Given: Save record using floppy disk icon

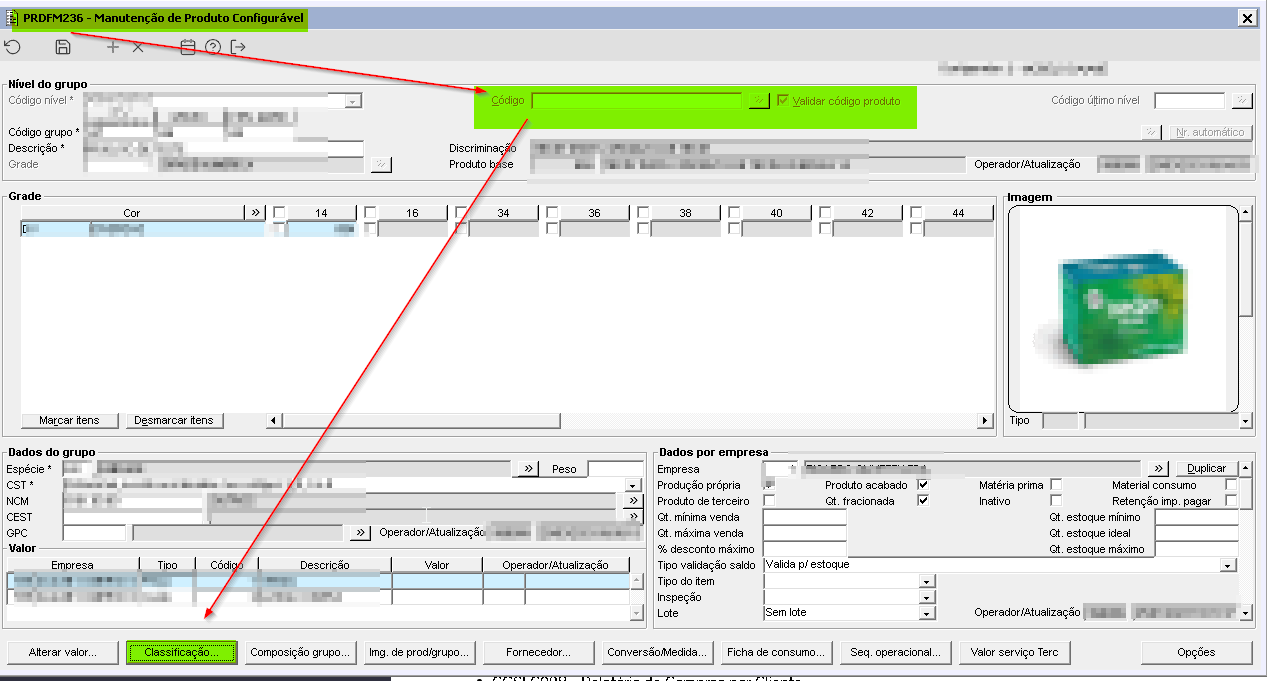Looking at the screenshot, I should (x=63, y=47).
